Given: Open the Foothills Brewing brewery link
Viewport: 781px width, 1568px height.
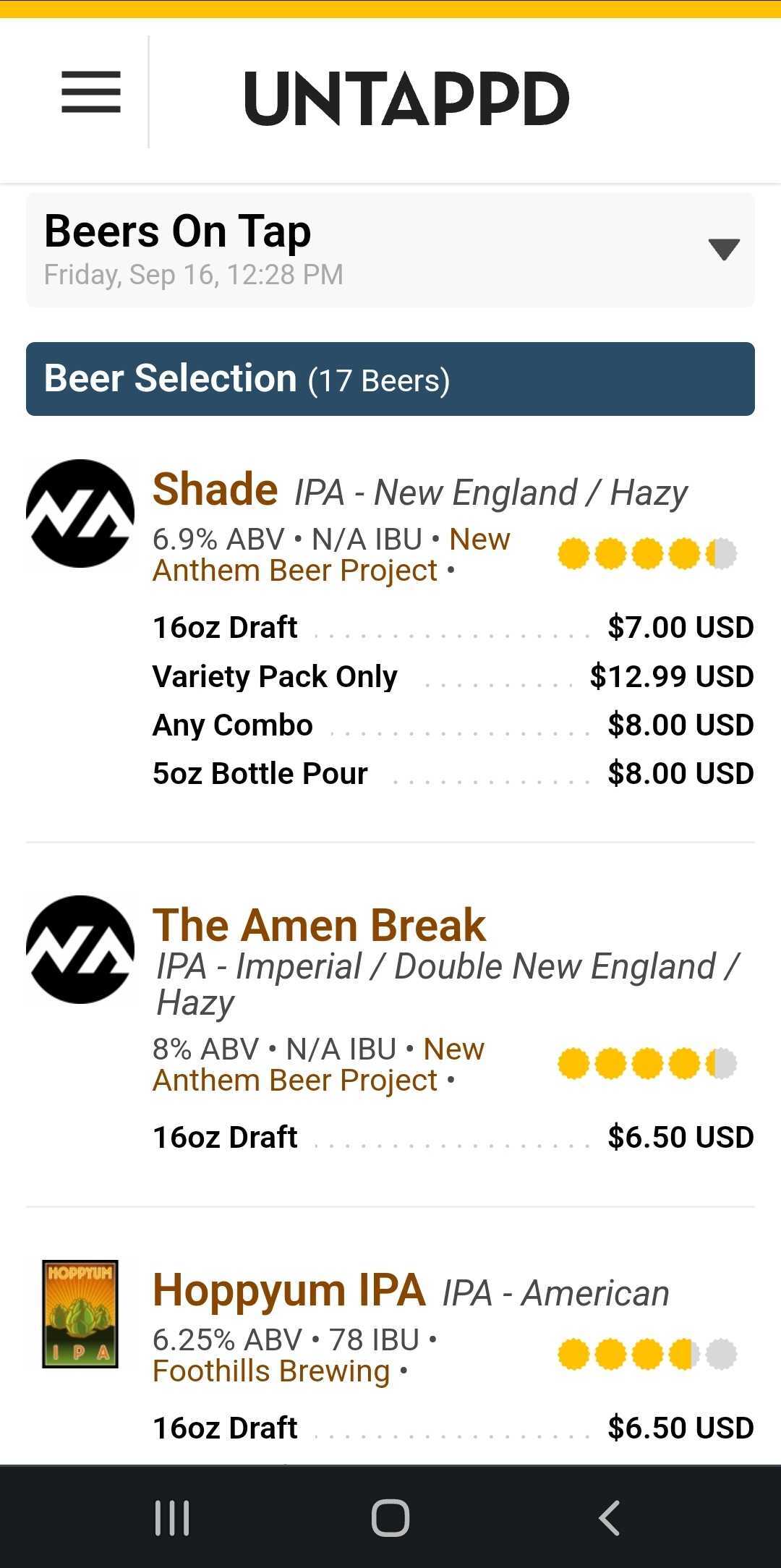Looking at the screenshot, I should [x=271, y=1371].
